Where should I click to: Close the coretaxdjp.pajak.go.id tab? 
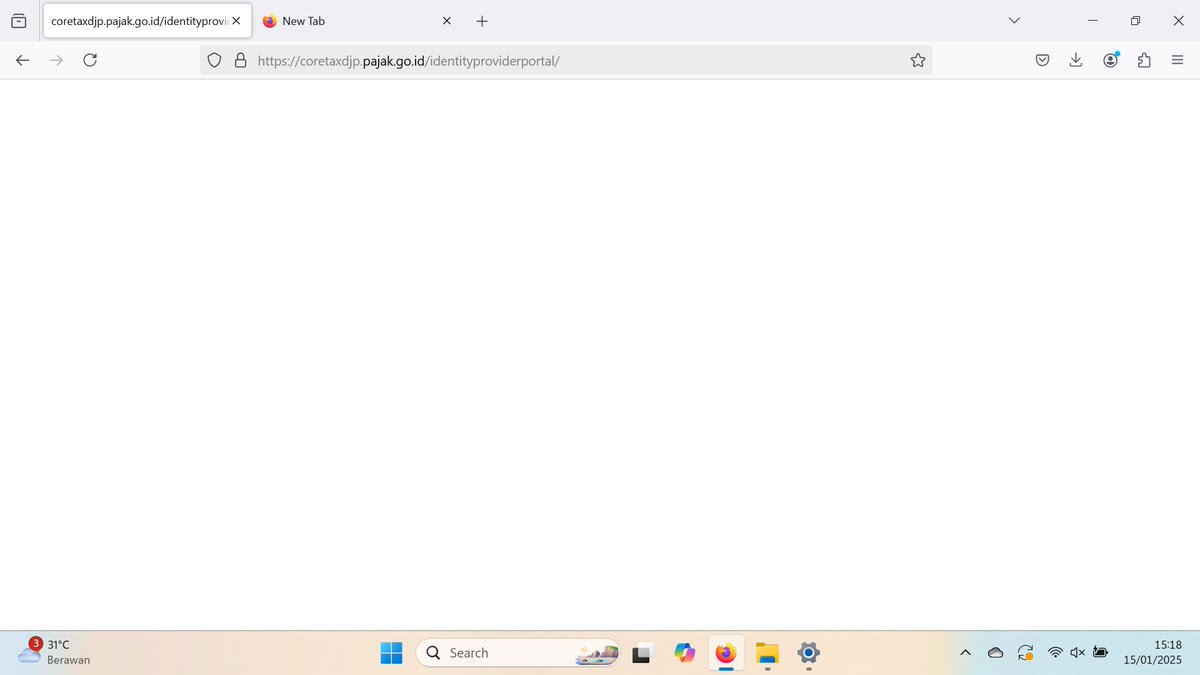236,20
